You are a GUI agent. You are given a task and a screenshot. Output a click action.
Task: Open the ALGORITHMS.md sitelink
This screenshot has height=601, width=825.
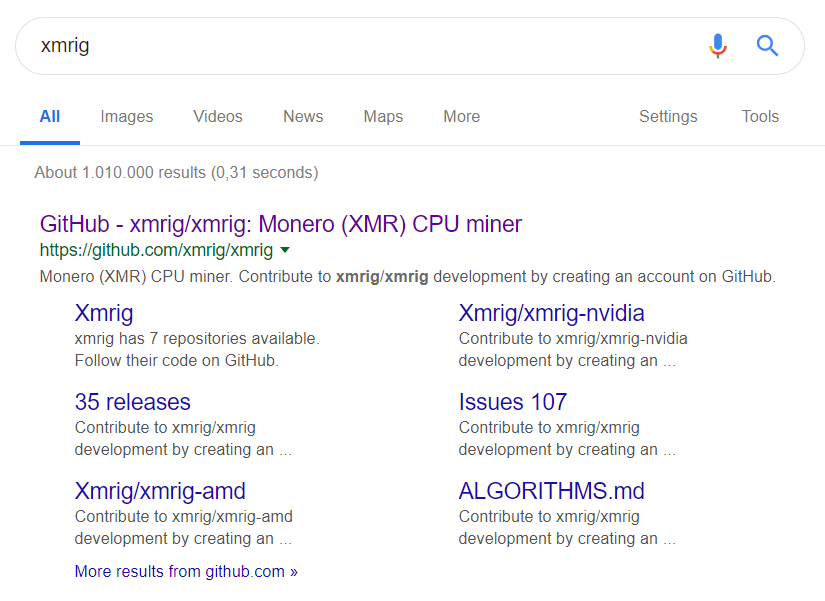pos(551,491)
